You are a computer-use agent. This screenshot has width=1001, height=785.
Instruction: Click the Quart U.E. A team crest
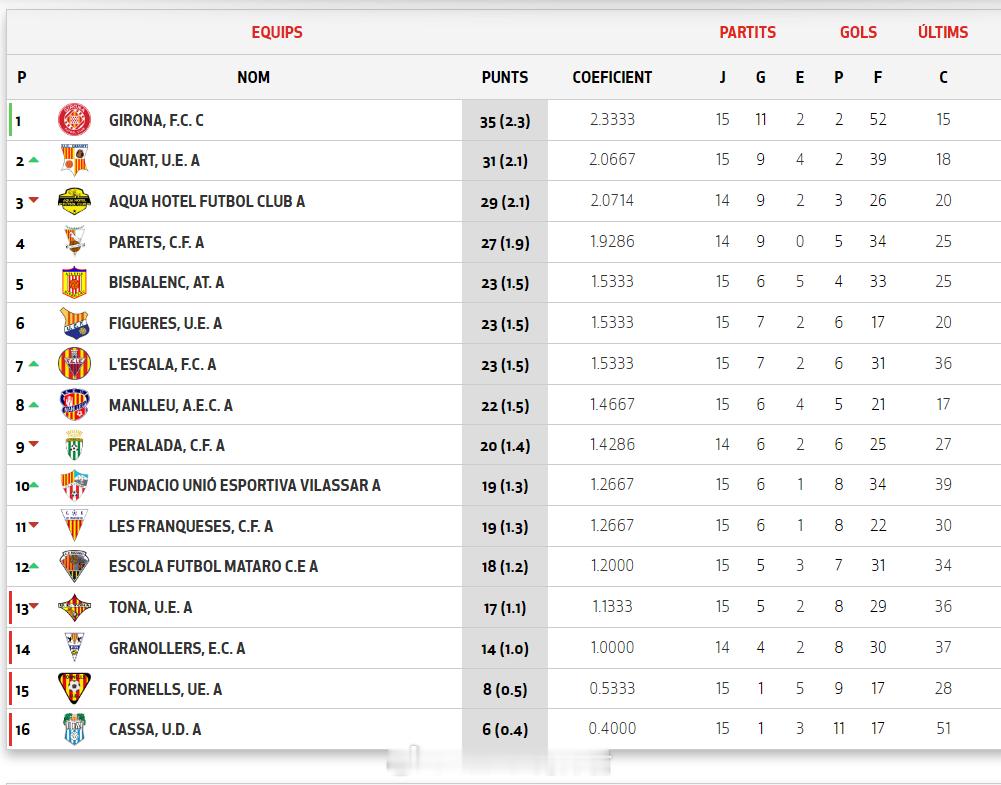74,160
